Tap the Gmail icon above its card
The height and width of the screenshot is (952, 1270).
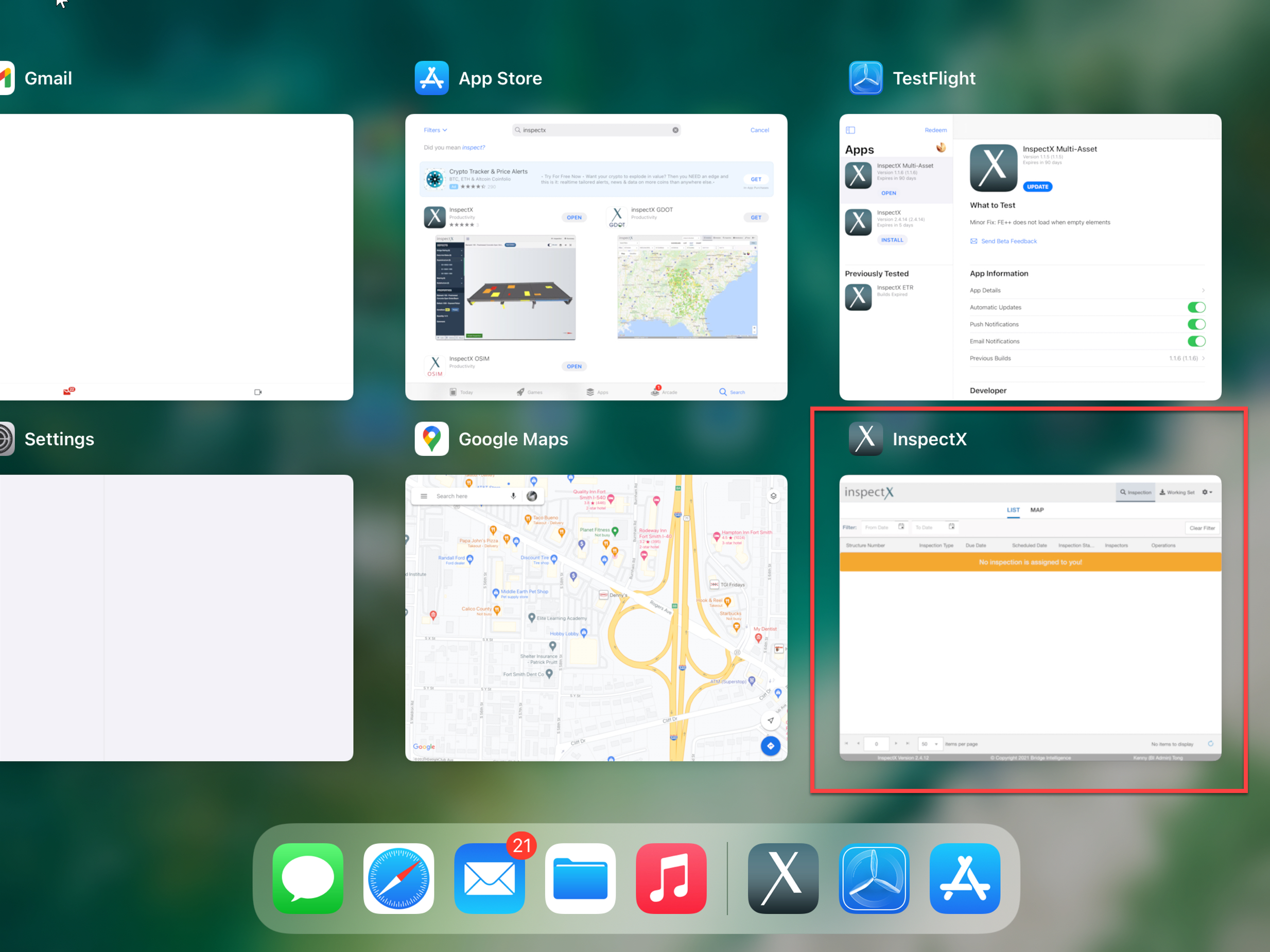point(6,78)
